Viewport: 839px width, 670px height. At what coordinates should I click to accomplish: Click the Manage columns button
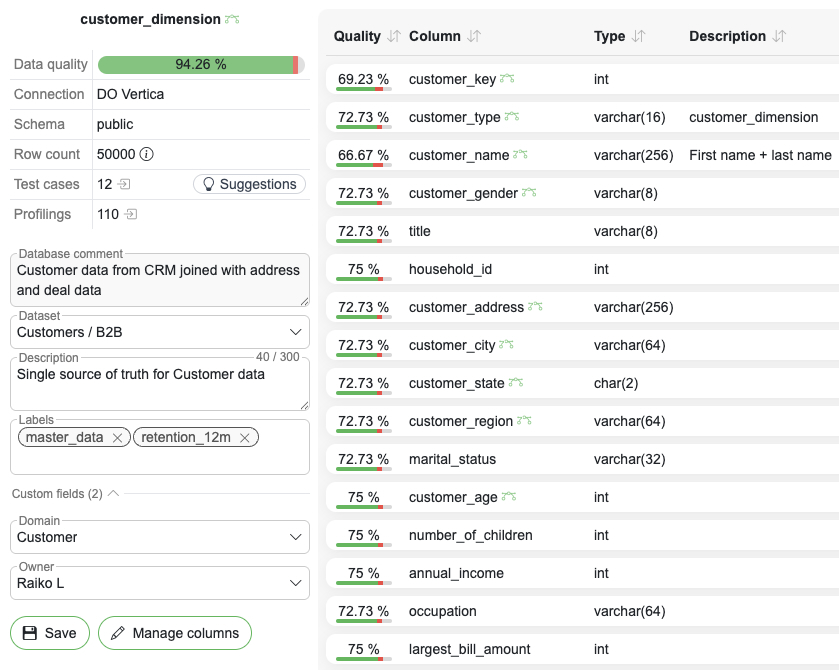[x=175, y=633]
